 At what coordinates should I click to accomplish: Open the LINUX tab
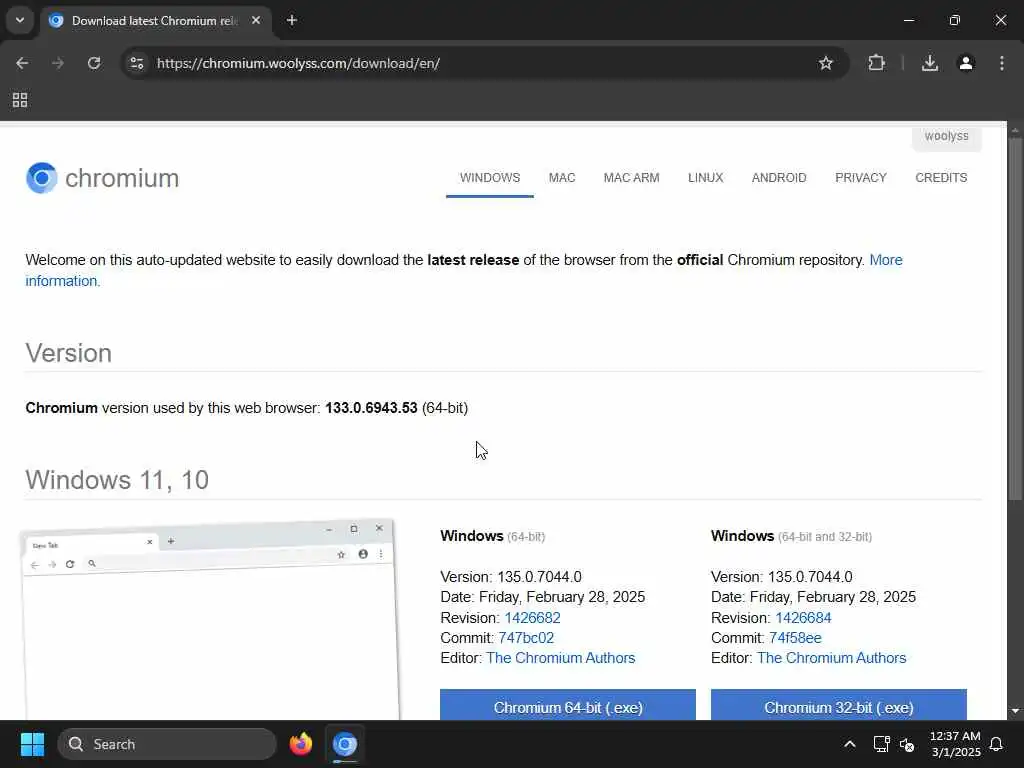[705, 178]
